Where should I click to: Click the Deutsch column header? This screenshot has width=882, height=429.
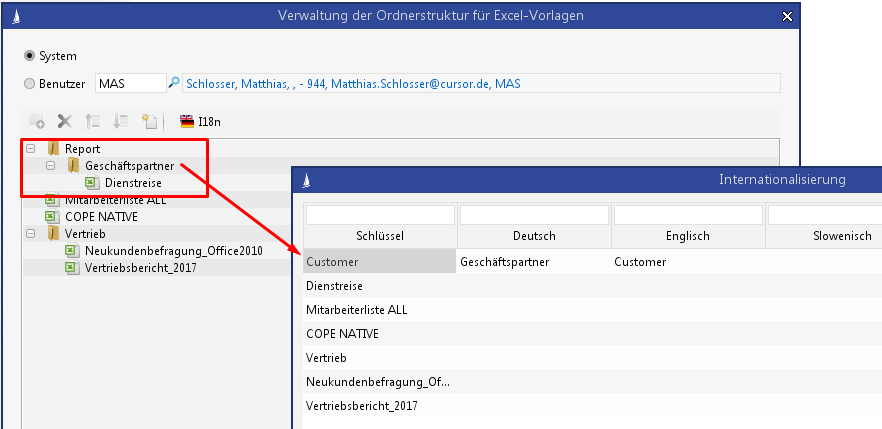point(534,236)
